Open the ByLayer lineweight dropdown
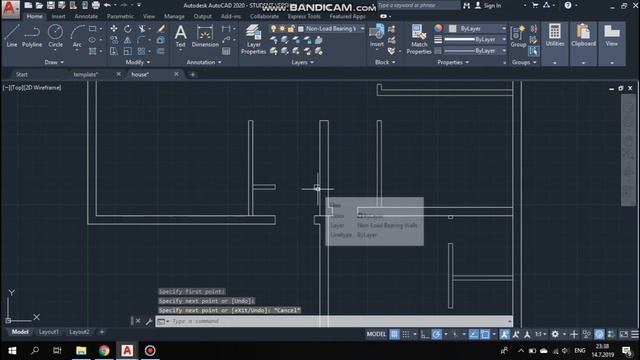This screenshot has width=640, height=360. point(475,40)
